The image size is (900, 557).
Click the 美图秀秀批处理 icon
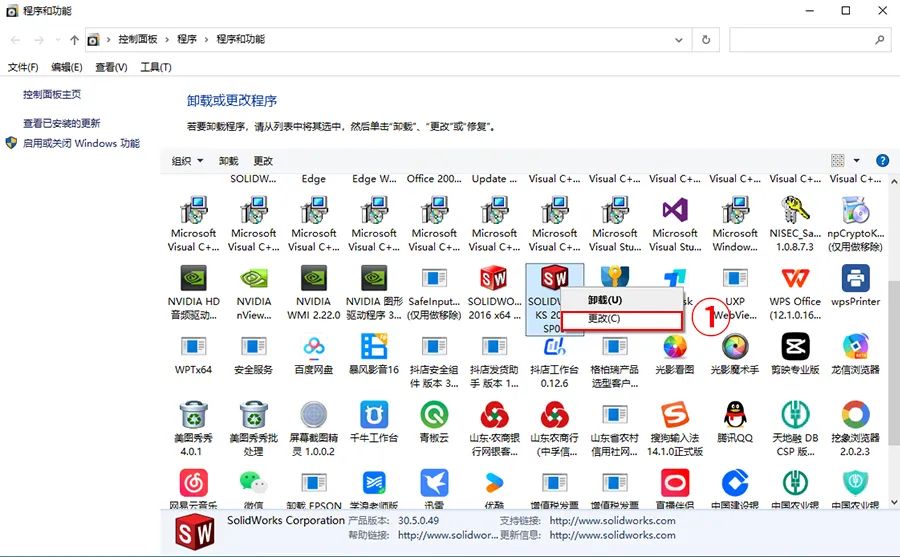(x=254, y=415)
